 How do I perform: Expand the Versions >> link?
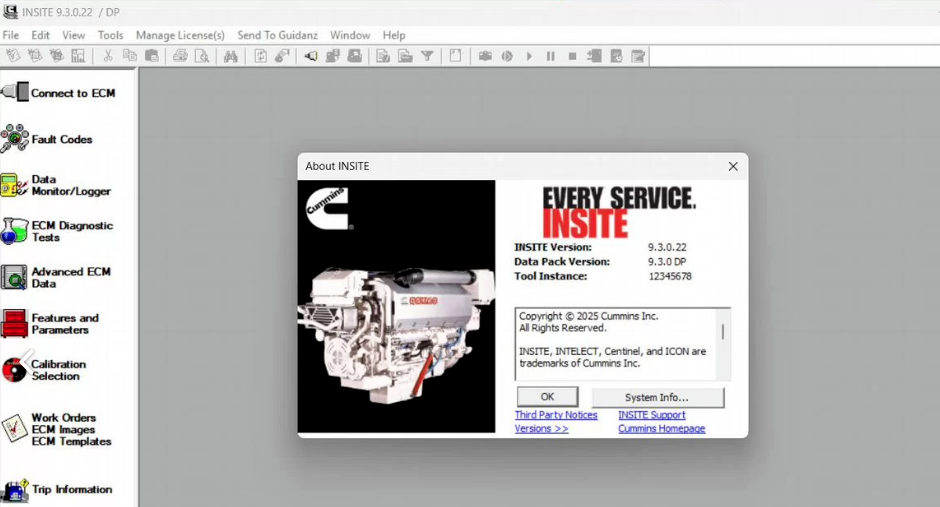(541, 428)
